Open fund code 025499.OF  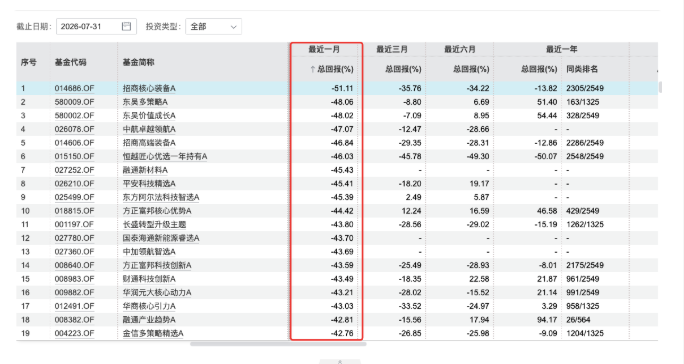74,197
